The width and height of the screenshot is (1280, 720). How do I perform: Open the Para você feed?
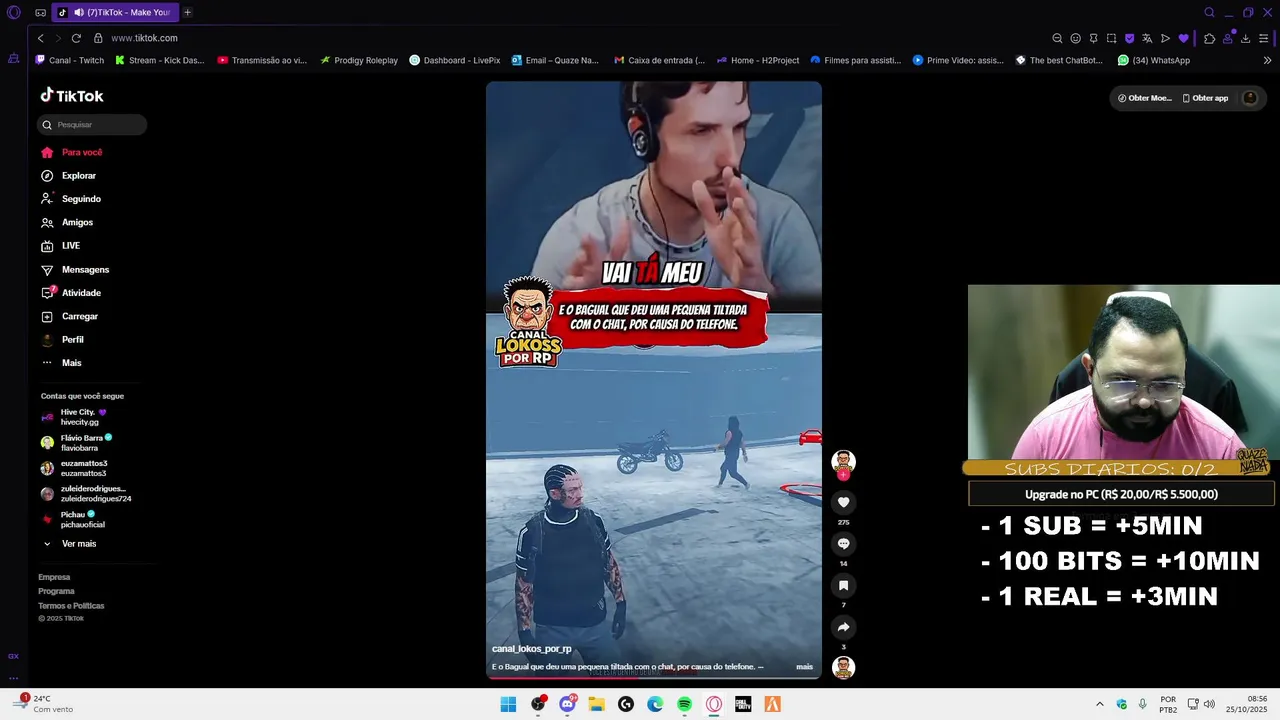pyautogui.click(x=71, y=152)
